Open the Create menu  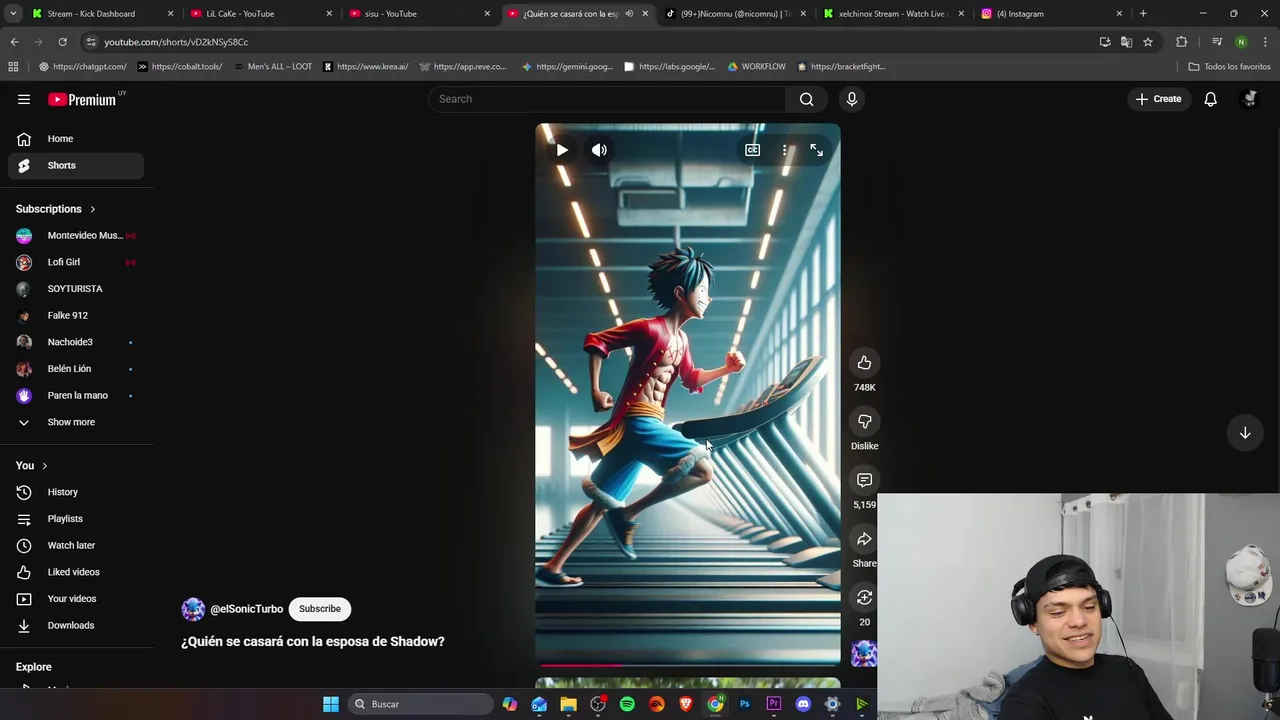[x=1159, y=99]
